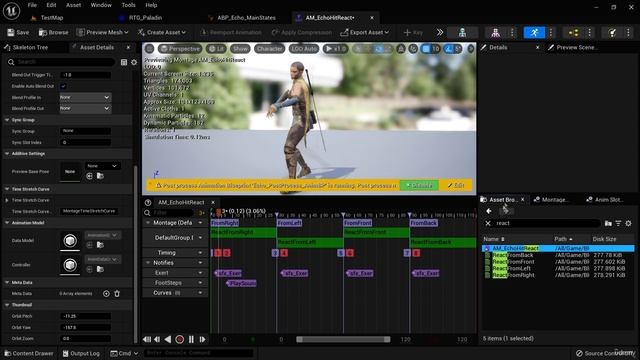Viewport: 640px width, 360px height.
Task: Open the Timing track dropdown arrow
Action: (200, 253)
